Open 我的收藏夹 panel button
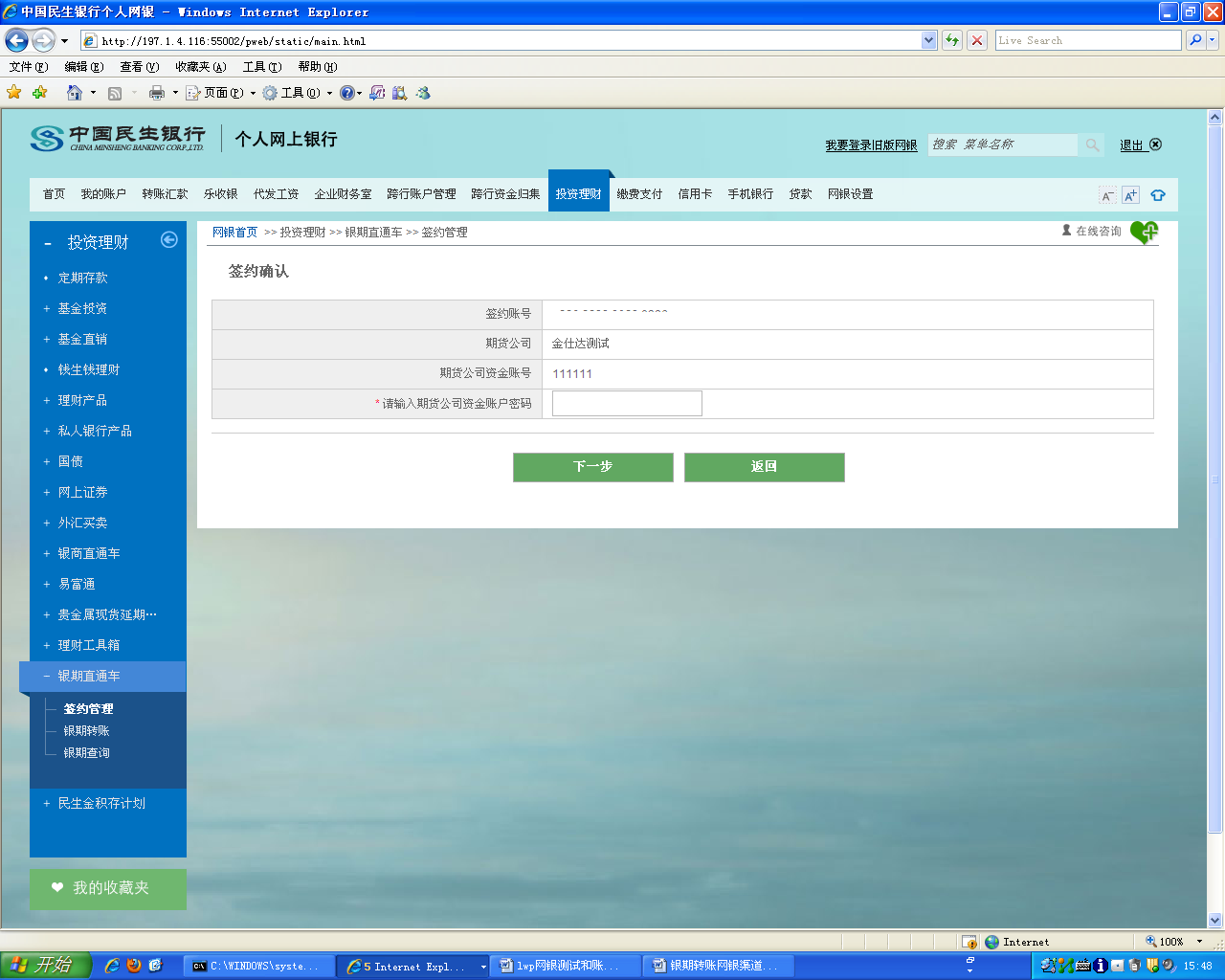Image resolution: width=1225 pixels, height=980 pixels. (x=108, y=889)
